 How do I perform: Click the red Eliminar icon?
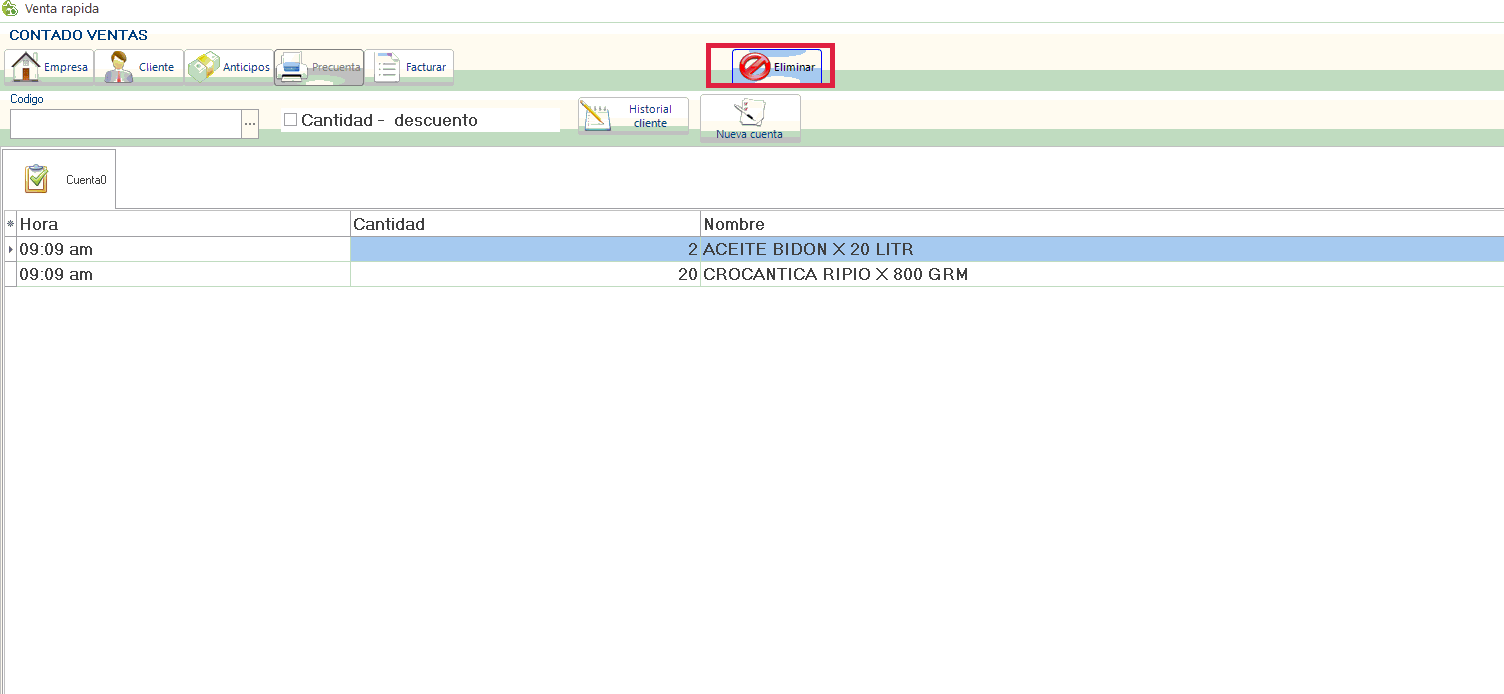[754, 67]
